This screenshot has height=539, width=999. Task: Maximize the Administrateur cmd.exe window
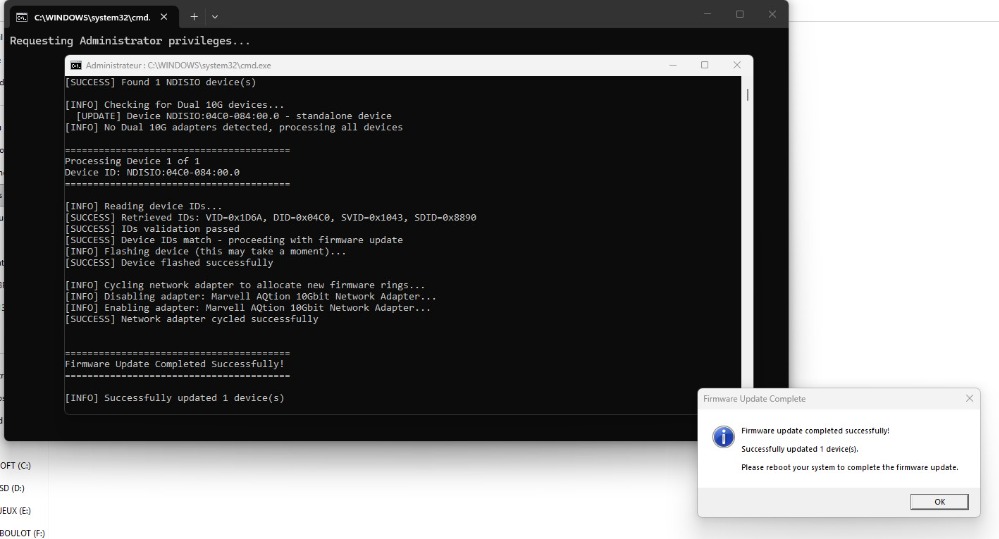click(704, 65)
